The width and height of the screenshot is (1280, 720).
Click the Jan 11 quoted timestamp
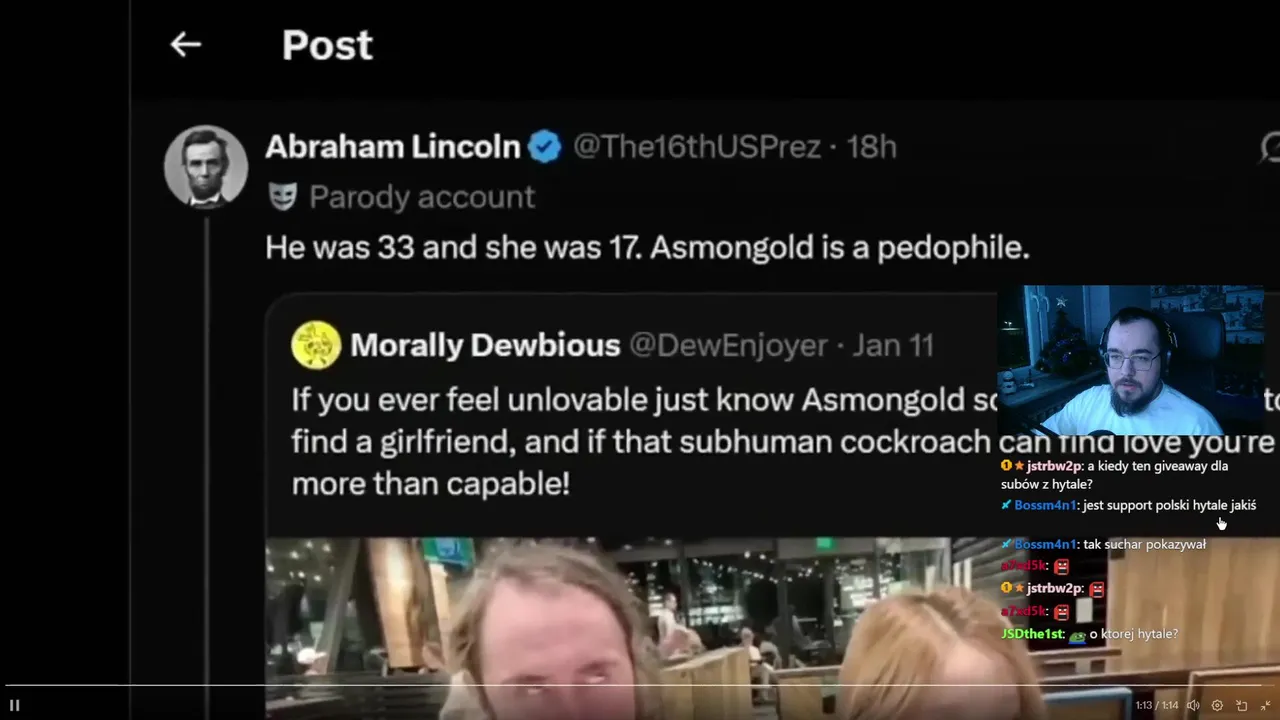click(893, 345)
